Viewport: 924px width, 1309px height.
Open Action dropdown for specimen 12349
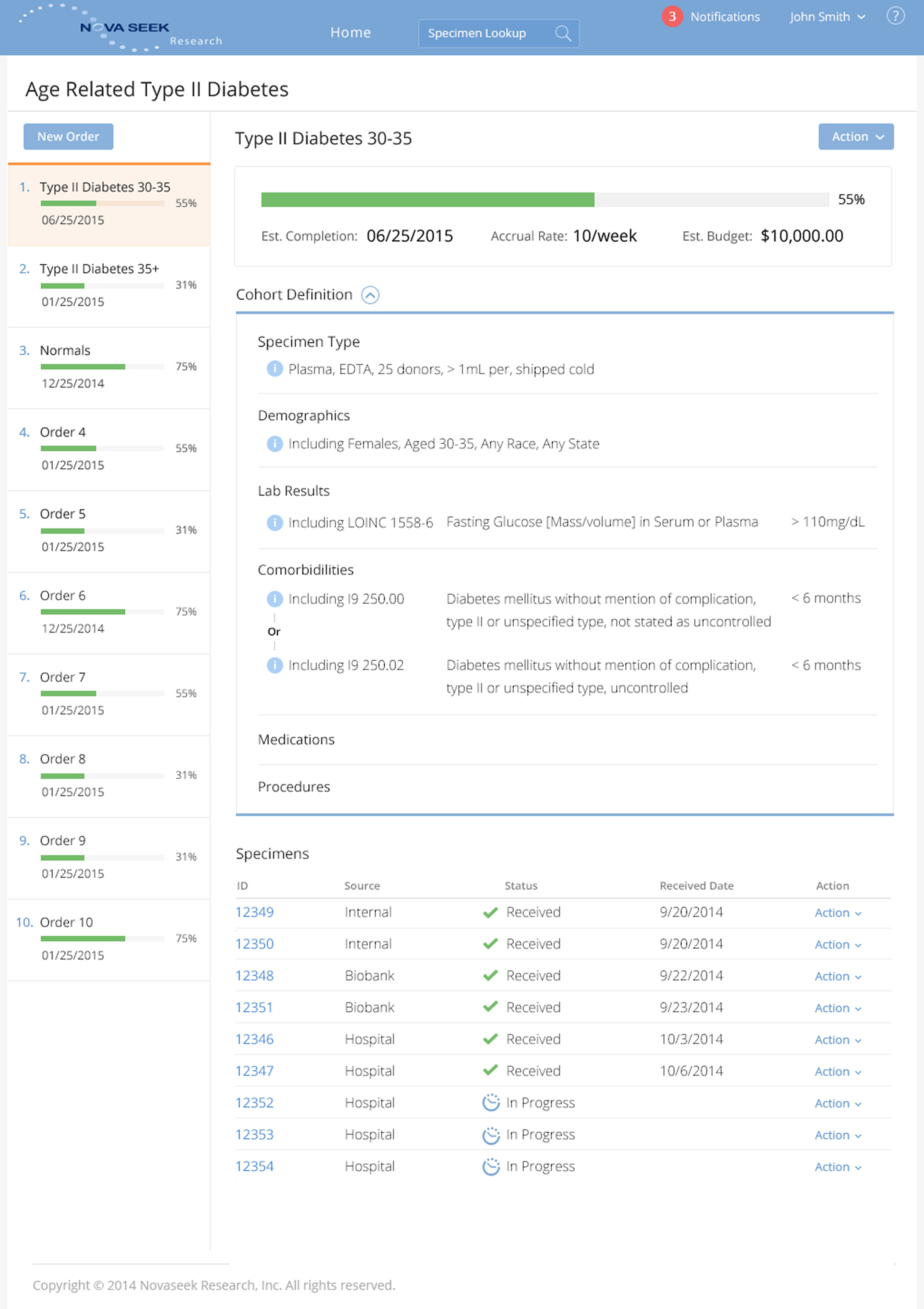(x=837, y=913)
